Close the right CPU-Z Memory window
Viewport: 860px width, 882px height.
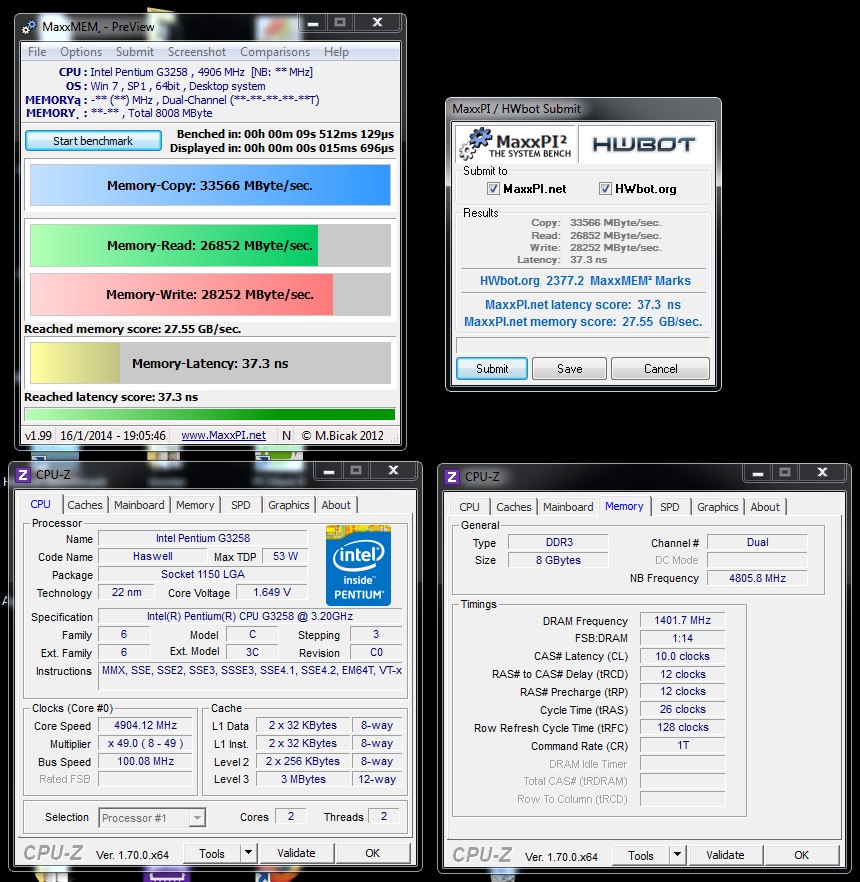coord(822,472)
